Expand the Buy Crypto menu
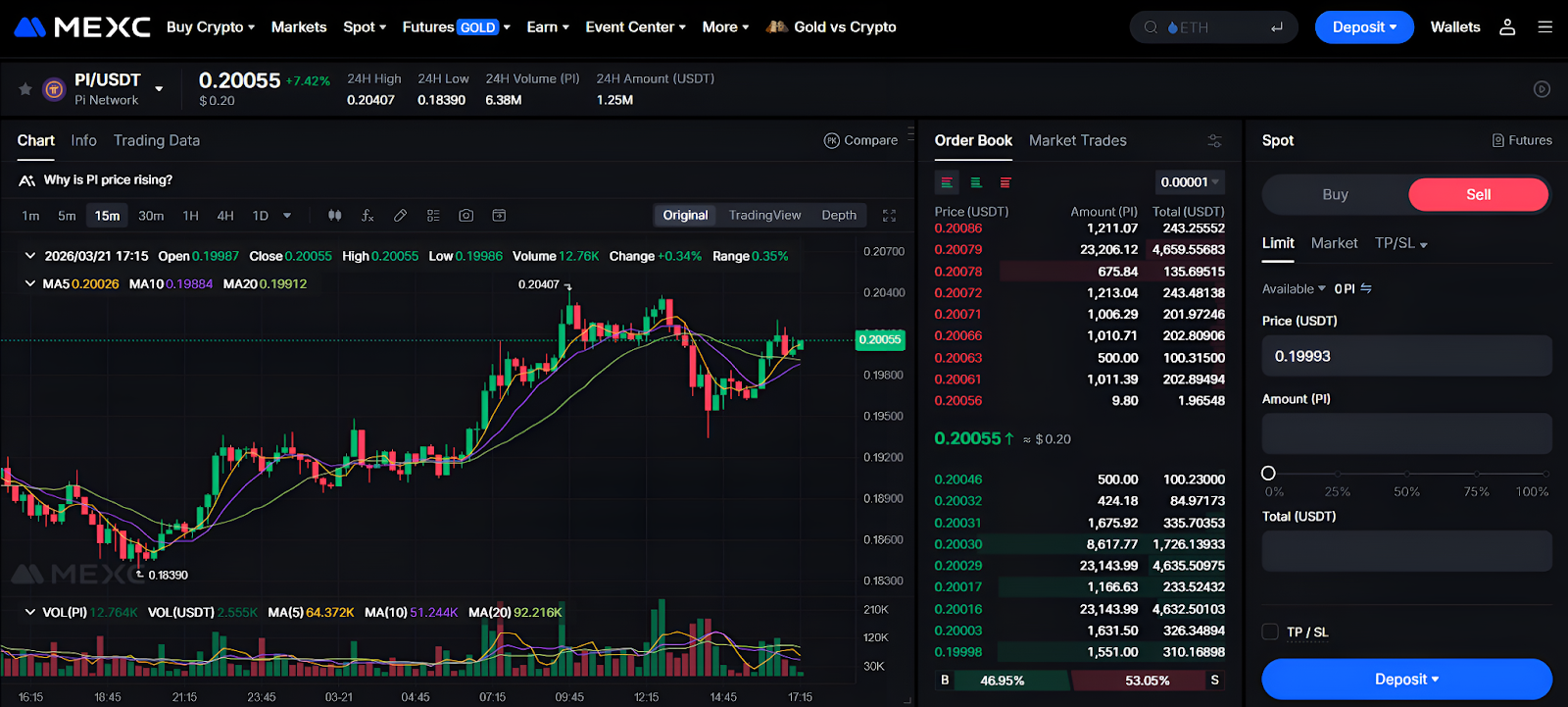The image size is (1568, 707). pyautogui.click(x=210, y=26)
